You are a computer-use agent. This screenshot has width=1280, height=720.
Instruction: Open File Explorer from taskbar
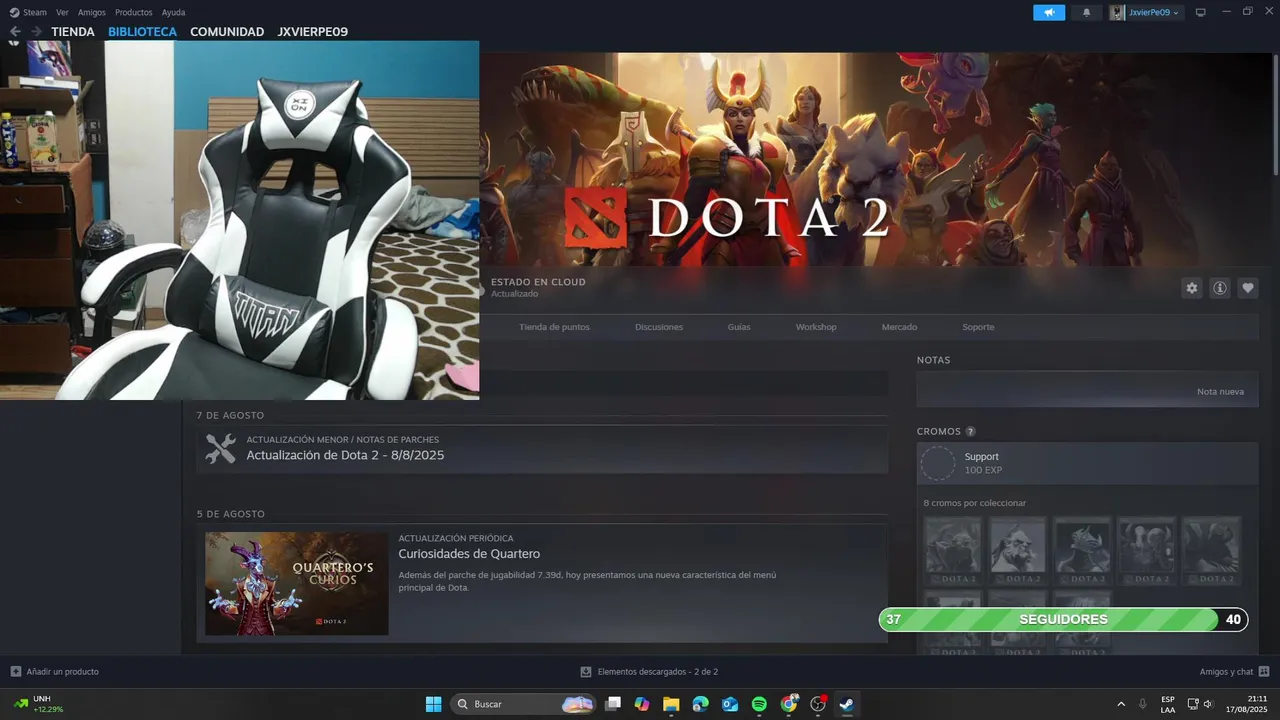click(671, 704)
